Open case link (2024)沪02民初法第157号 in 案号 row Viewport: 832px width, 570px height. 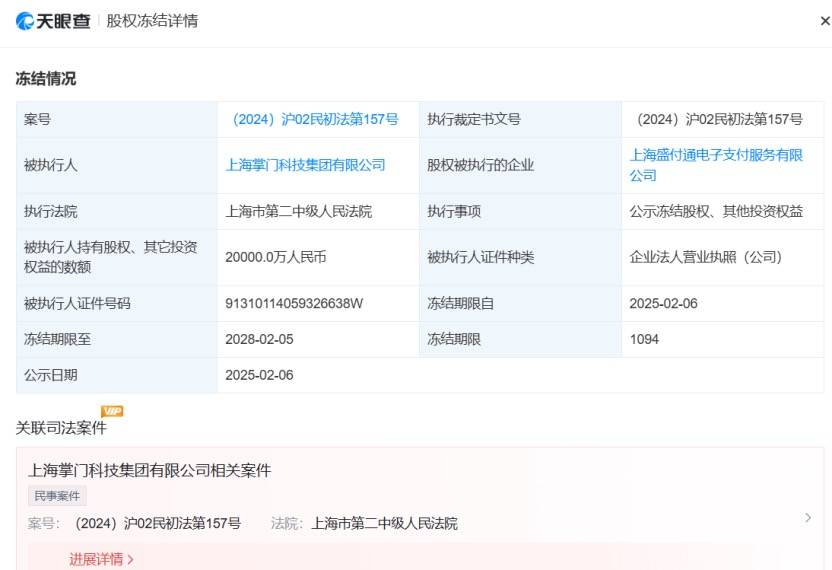pyautogui.click(x=315, y=119)
